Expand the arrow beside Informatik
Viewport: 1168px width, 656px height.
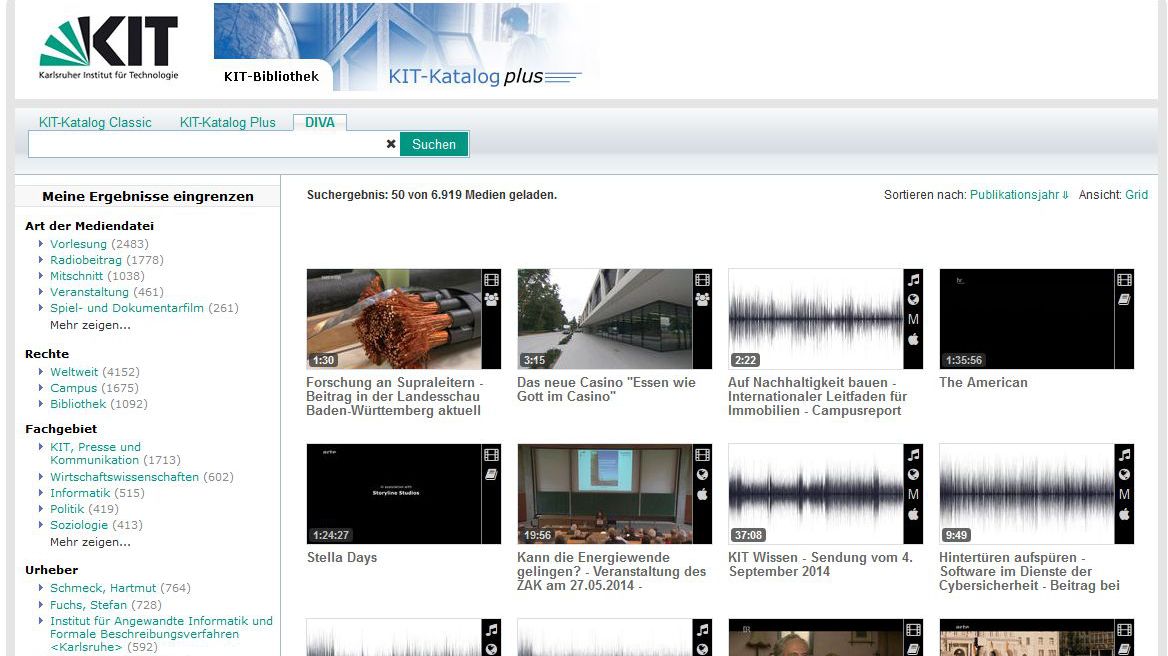click(41, 493)
